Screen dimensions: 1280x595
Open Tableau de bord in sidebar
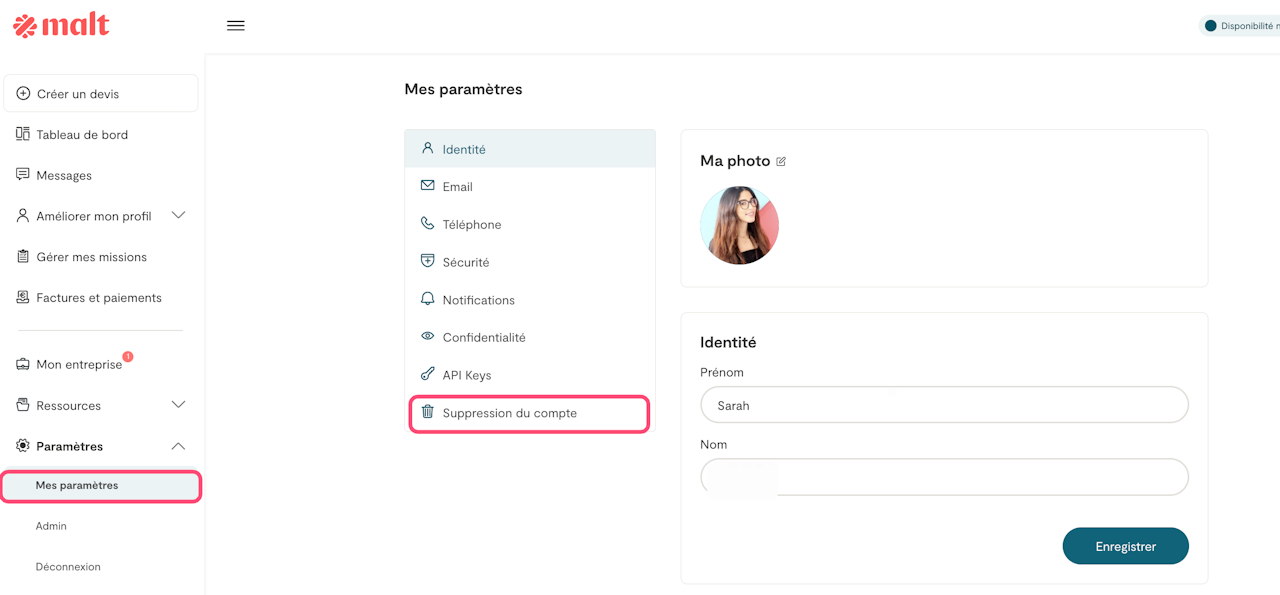click(x=82, y=134)
